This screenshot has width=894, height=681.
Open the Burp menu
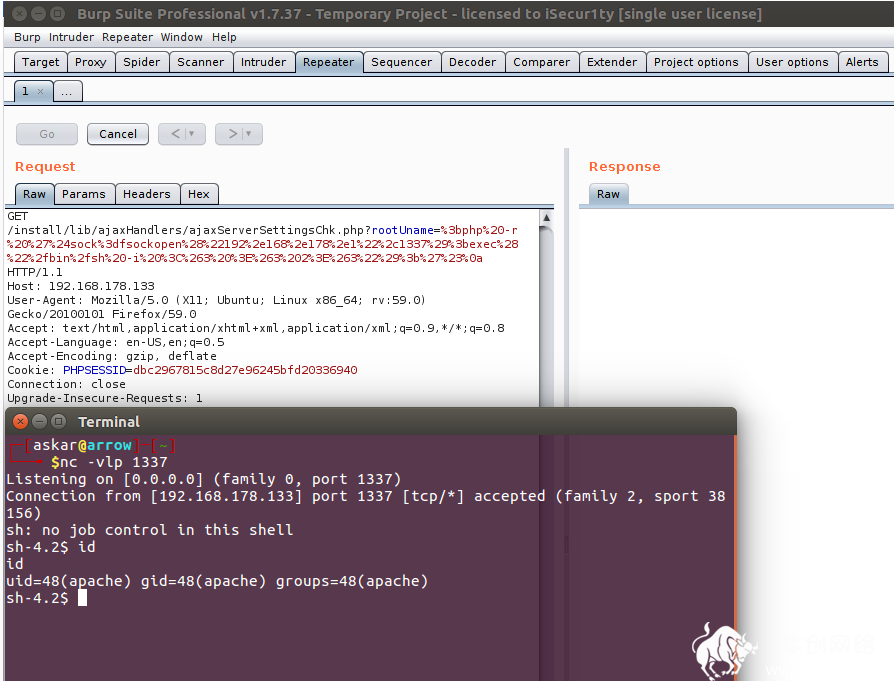point(27,37)
